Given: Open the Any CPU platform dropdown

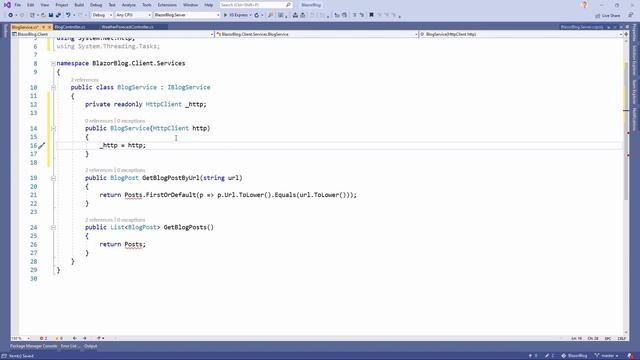Looking at the screenshot, I should click(x=133, y=15).
